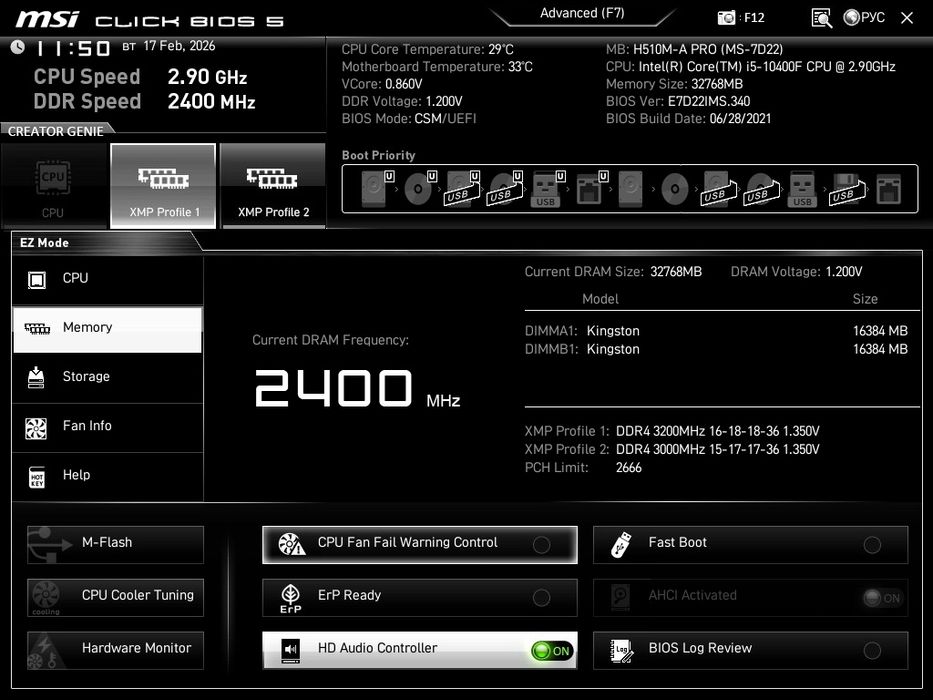
Task: Click the BIOS Ver E7D22IMS.340 text
Action: pos(678,101)
